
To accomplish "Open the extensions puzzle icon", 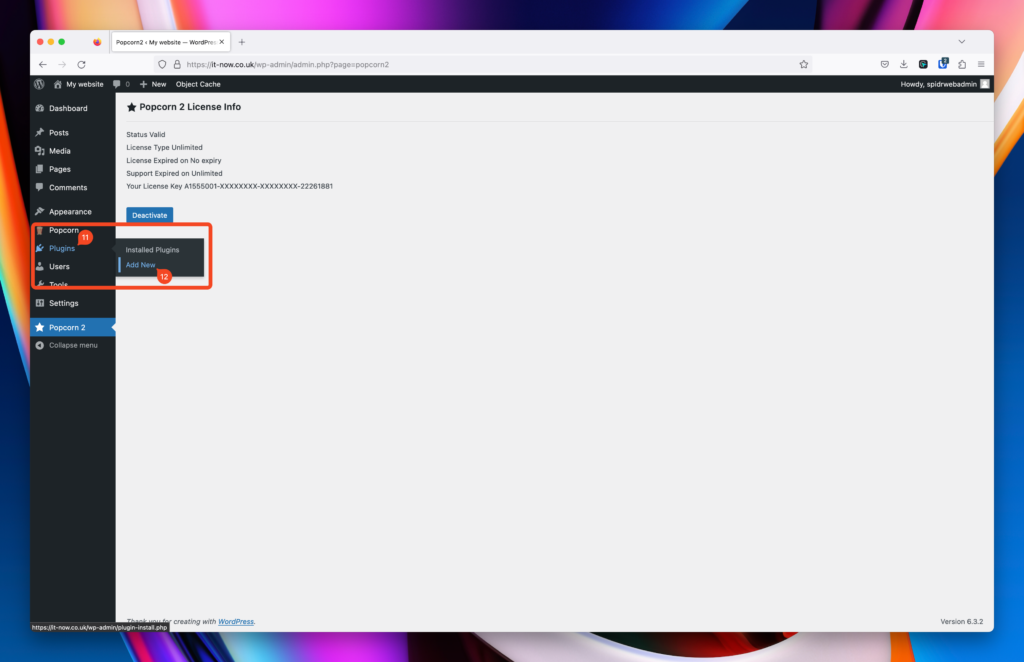I will (962, 64).
